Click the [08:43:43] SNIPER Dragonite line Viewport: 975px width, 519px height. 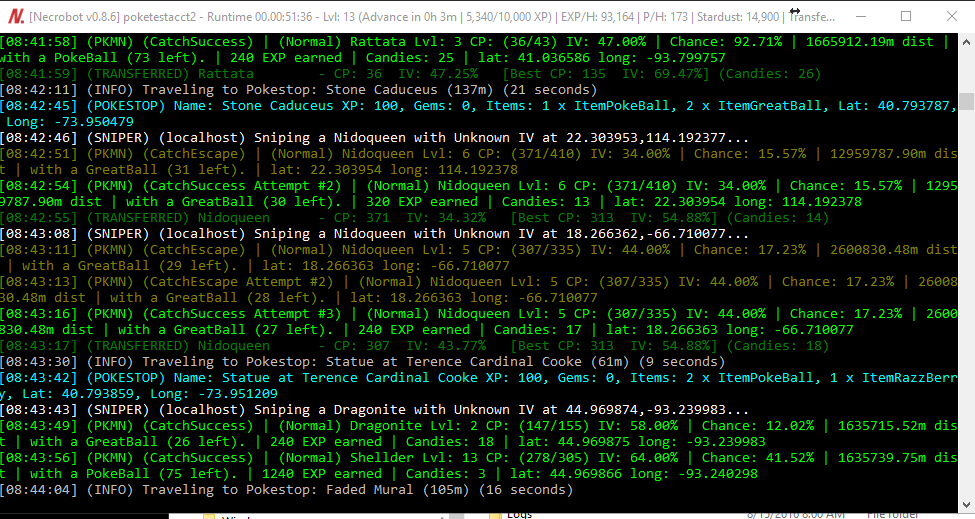coord(374,410)
